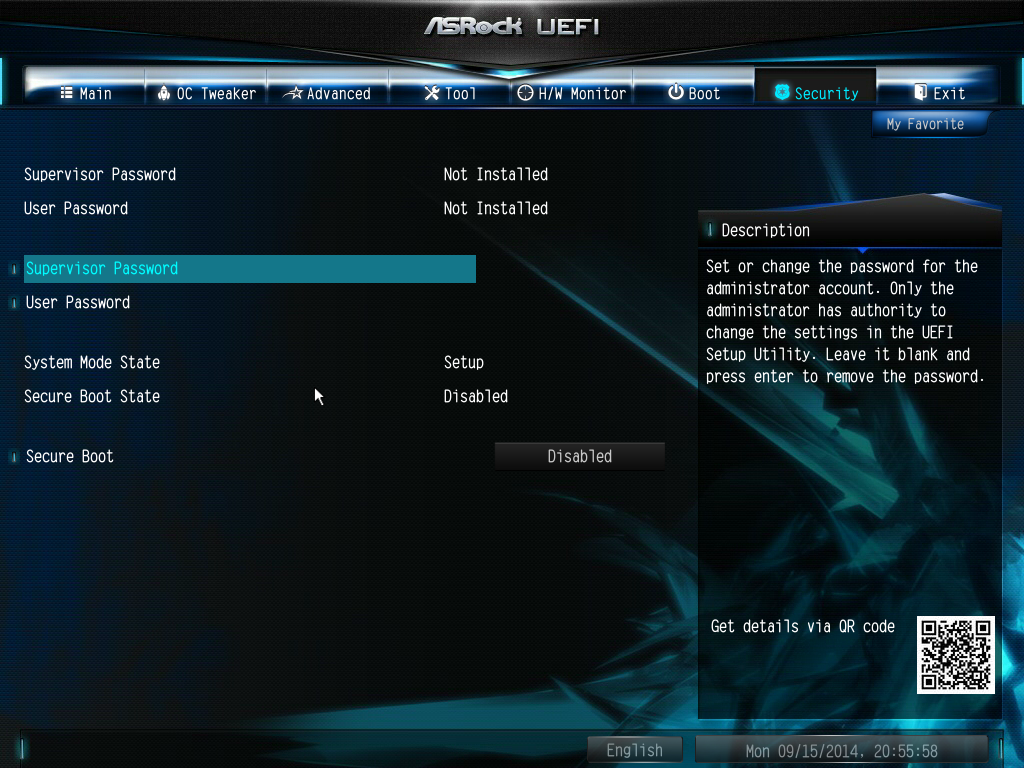
Task: Click the Advanced star icon
Action: coord(293,93)
